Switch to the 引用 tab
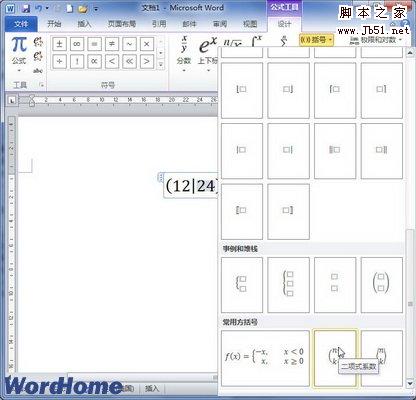 pyautogui.click(x=159, y=24)
